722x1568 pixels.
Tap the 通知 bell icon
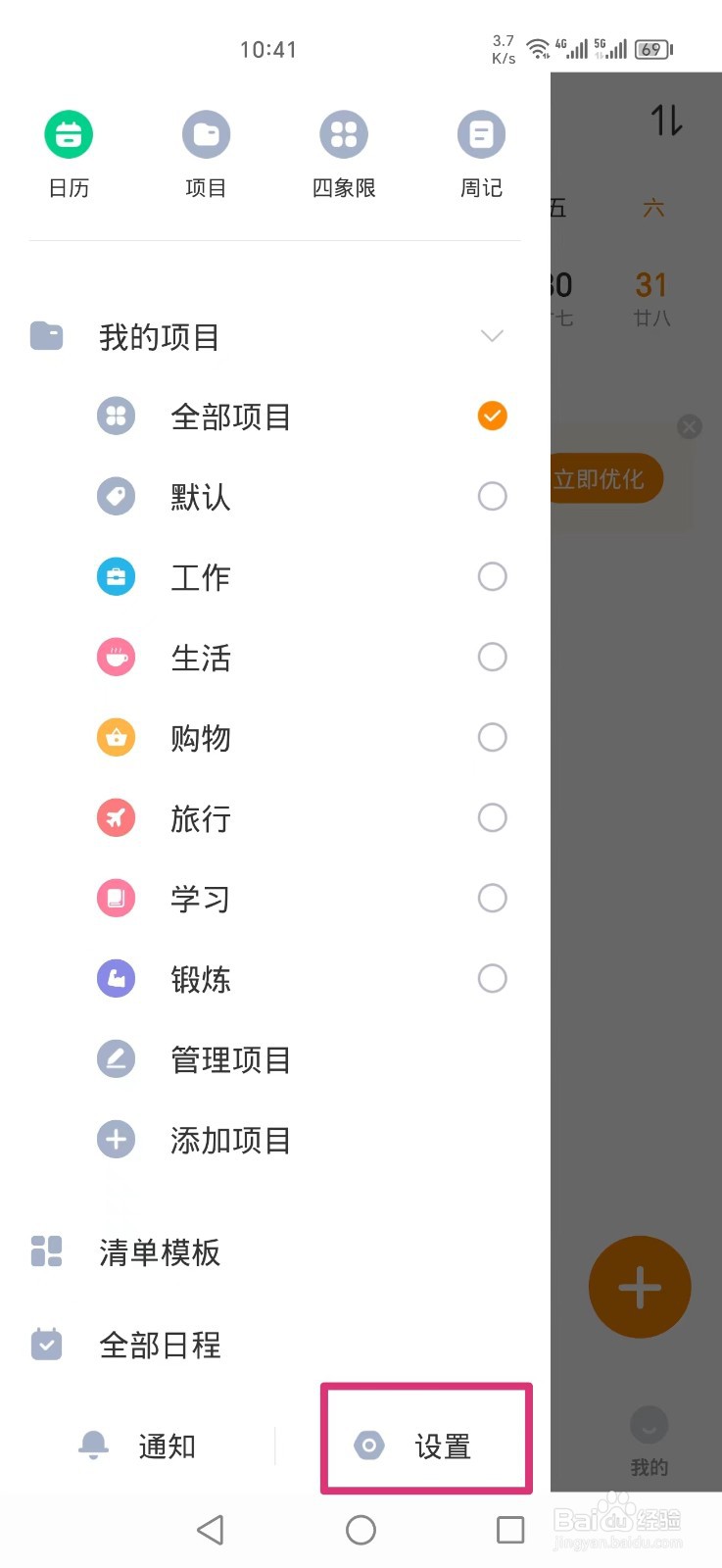94,1445
